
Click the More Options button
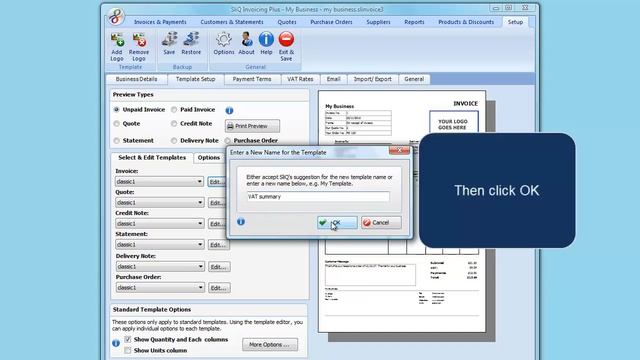click(270, 344)
